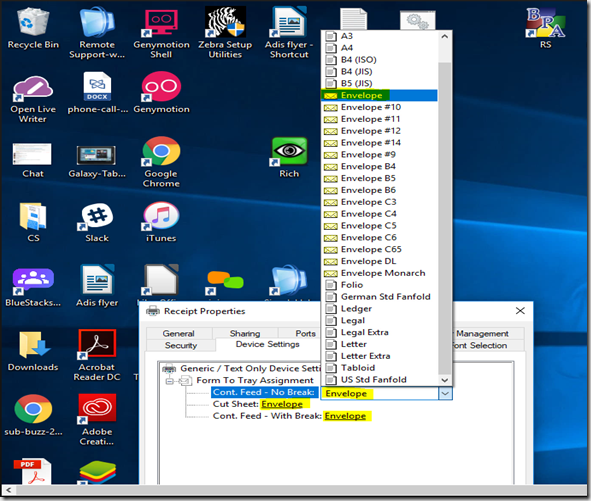This screenshot has width=591, height=501.
Task: Open the Zebra Setup Utilities icon
Action: tap(225, 33)
